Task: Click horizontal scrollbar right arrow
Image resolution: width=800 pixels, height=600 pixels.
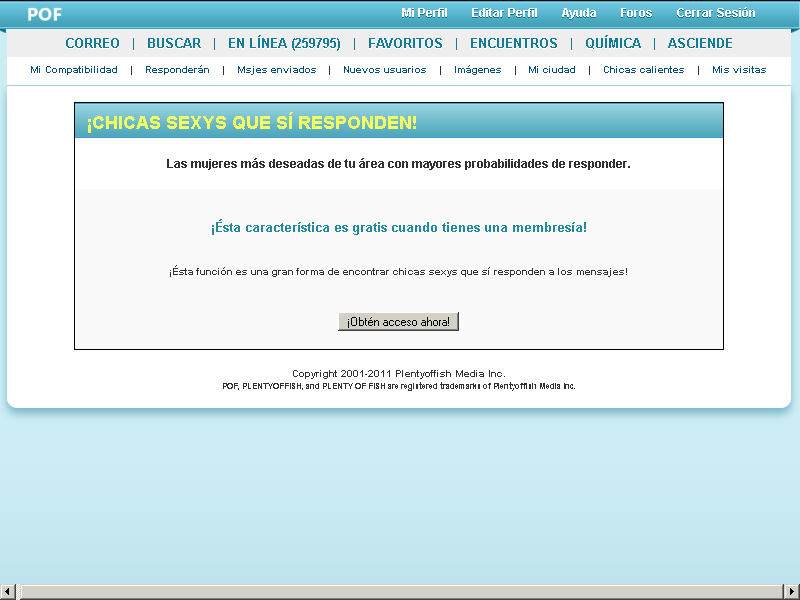Action: click(x=792, y=592)
